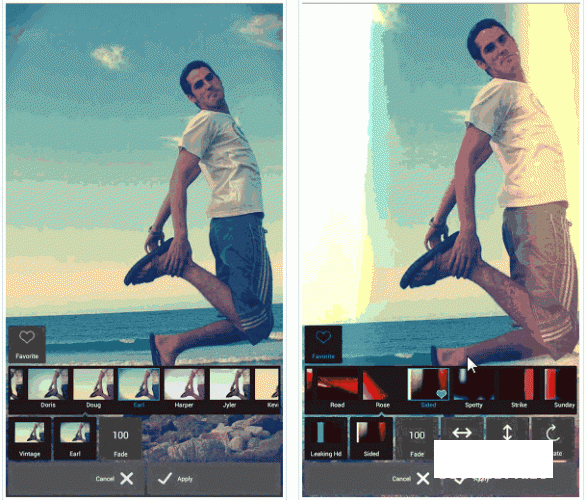Click the horizontal flip arrow icon
This screenshot has height=500, width=586.
point(462,433)
